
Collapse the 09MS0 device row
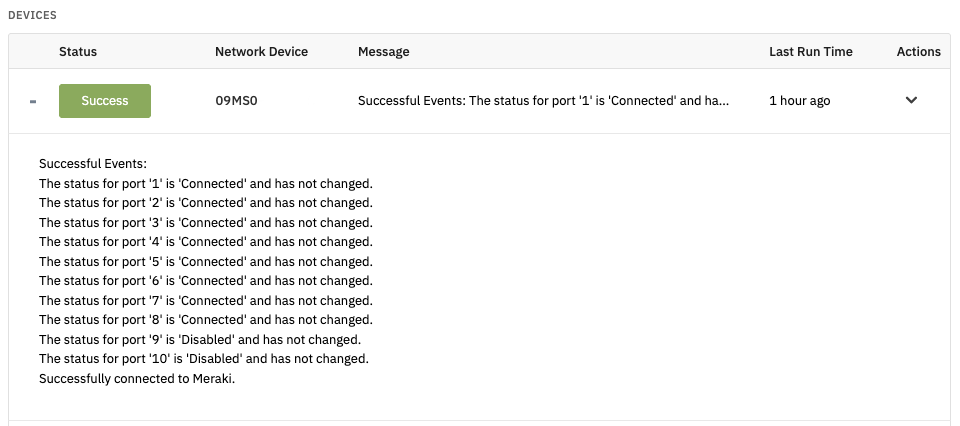click(33, 101)
